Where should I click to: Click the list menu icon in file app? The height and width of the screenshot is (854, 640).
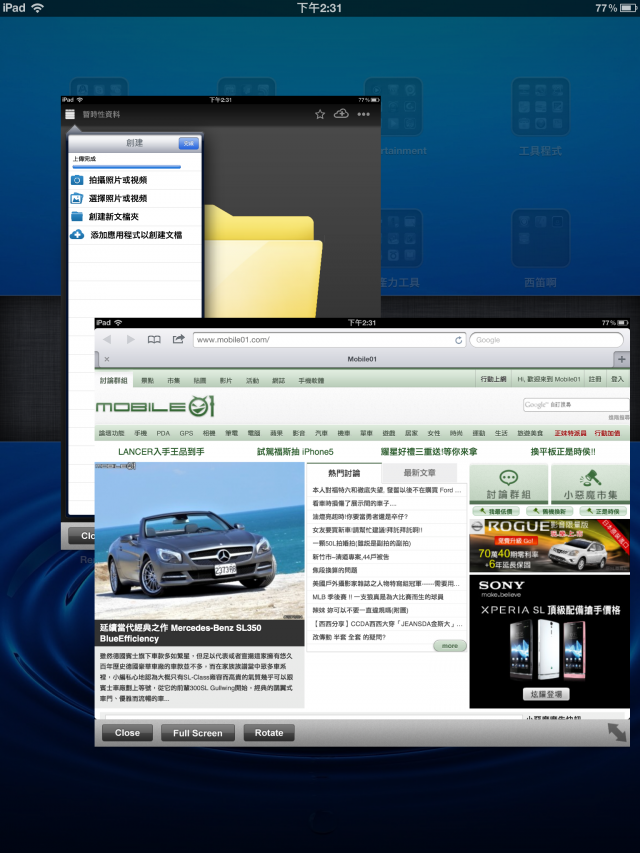tap(70, 114)
